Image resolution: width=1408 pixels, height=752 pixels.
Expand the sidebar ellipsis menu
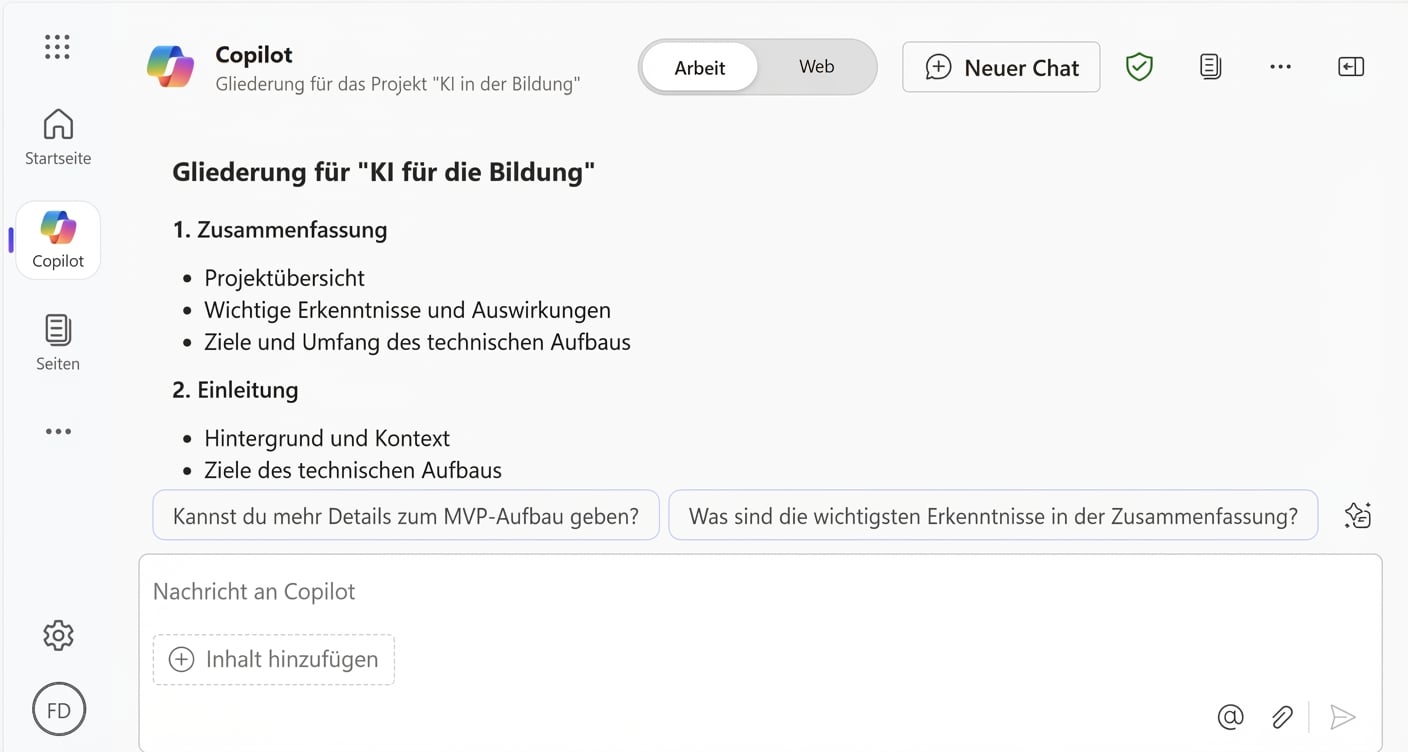point(57,431)
